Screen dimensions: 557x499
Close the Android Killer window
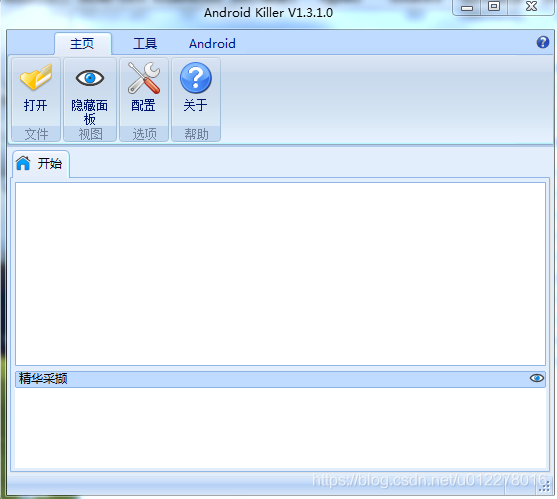click(531, 7)
